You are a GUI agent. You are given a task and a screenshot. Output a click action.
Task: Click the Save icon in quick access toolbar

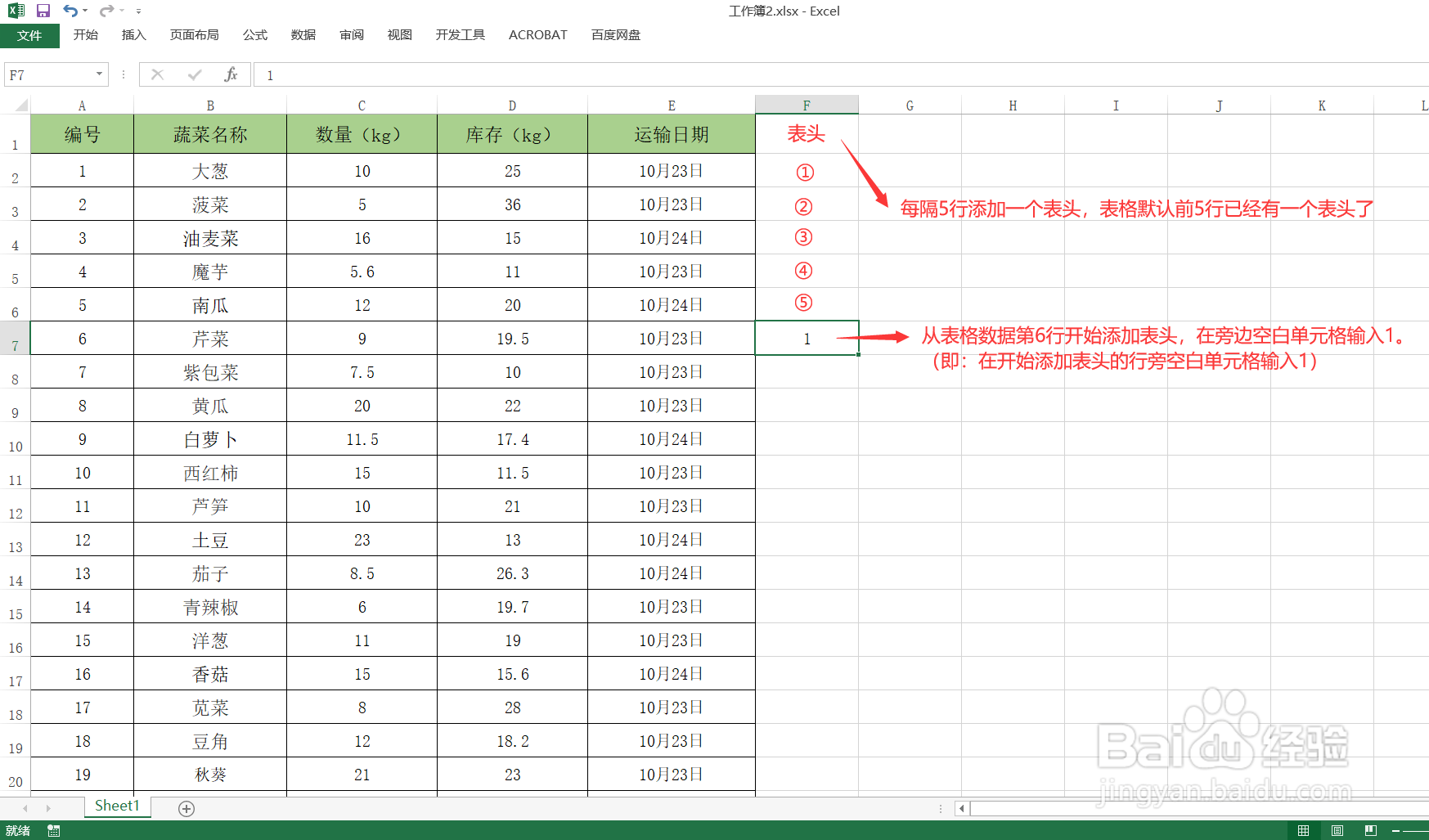coord(43,11)
